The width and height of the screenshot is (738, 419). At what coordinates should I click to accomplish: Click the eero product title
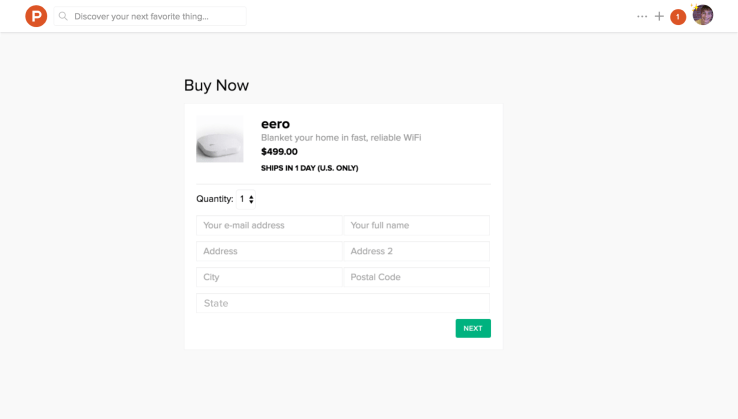tap(275, 124)
